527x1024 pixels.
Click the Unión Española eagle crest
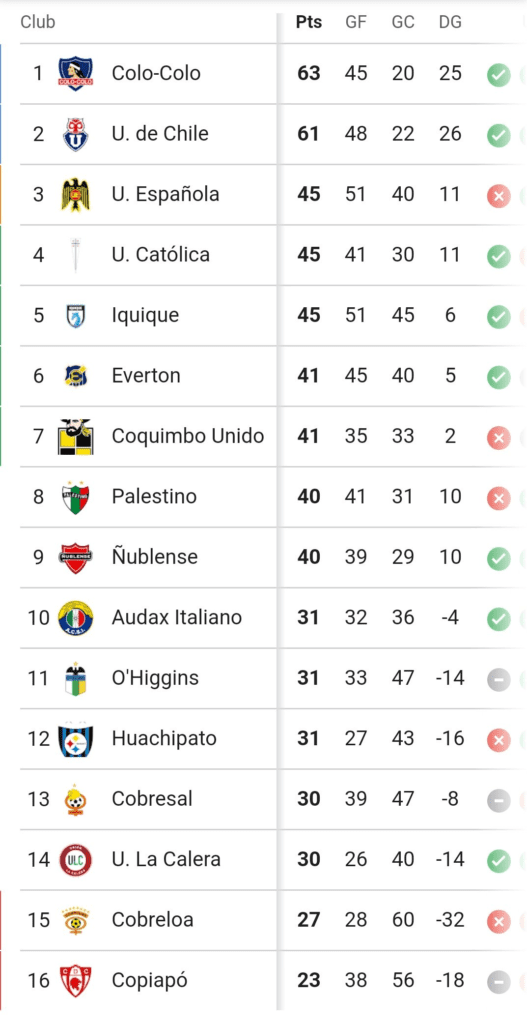pos(75,195)
